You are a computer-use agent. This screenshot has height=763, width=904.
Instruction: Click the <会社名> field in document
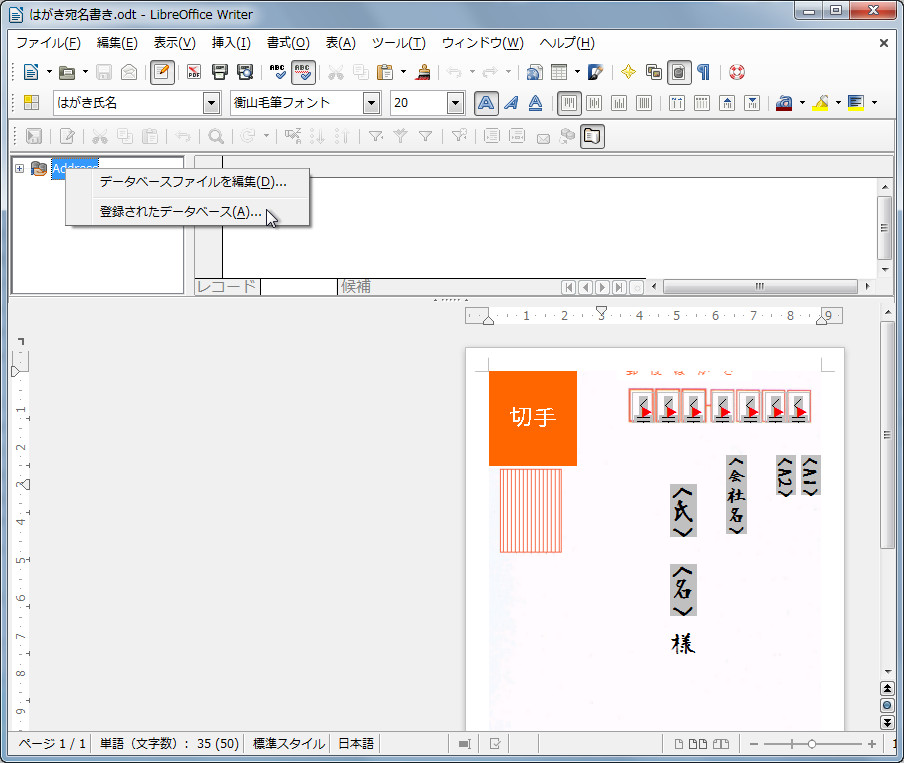736,495
